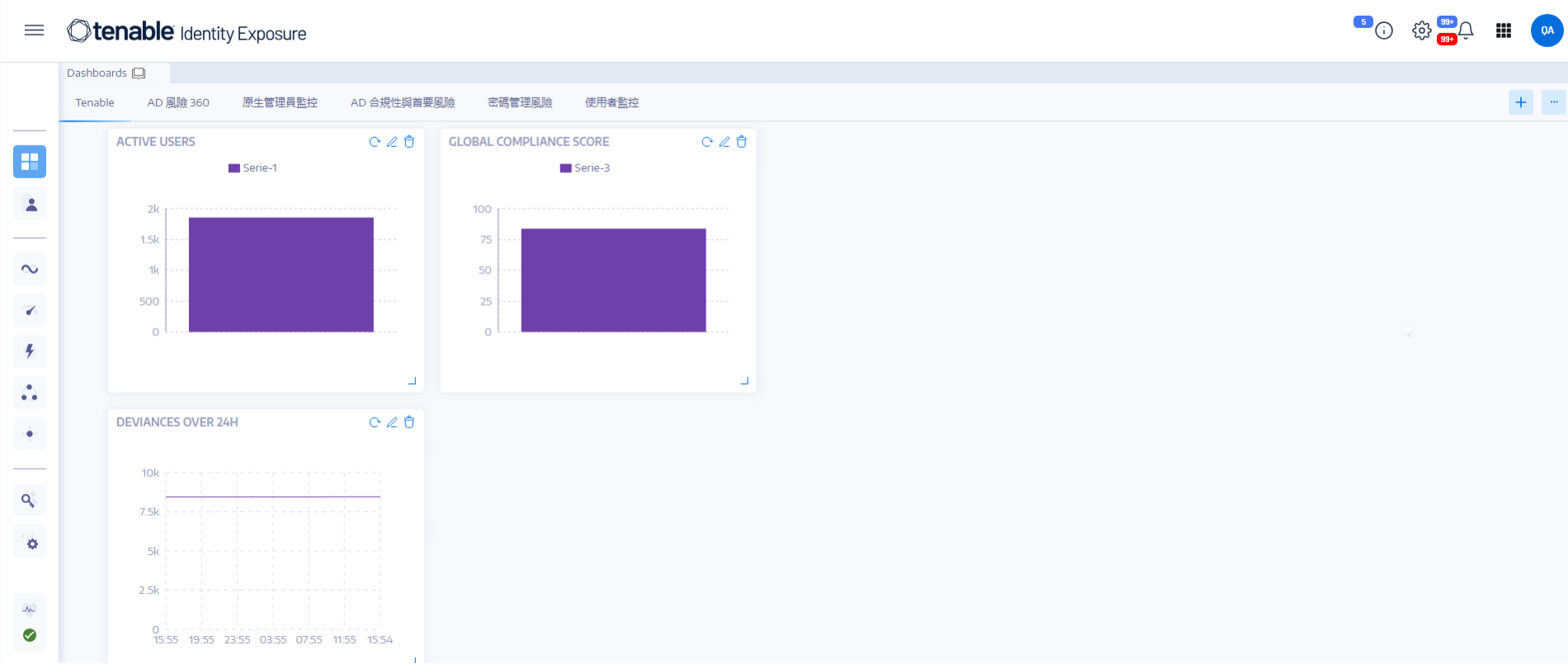Open the Trail Flow wave icon
Viewport: 1568px width, 664px height.
click(30, 269)
